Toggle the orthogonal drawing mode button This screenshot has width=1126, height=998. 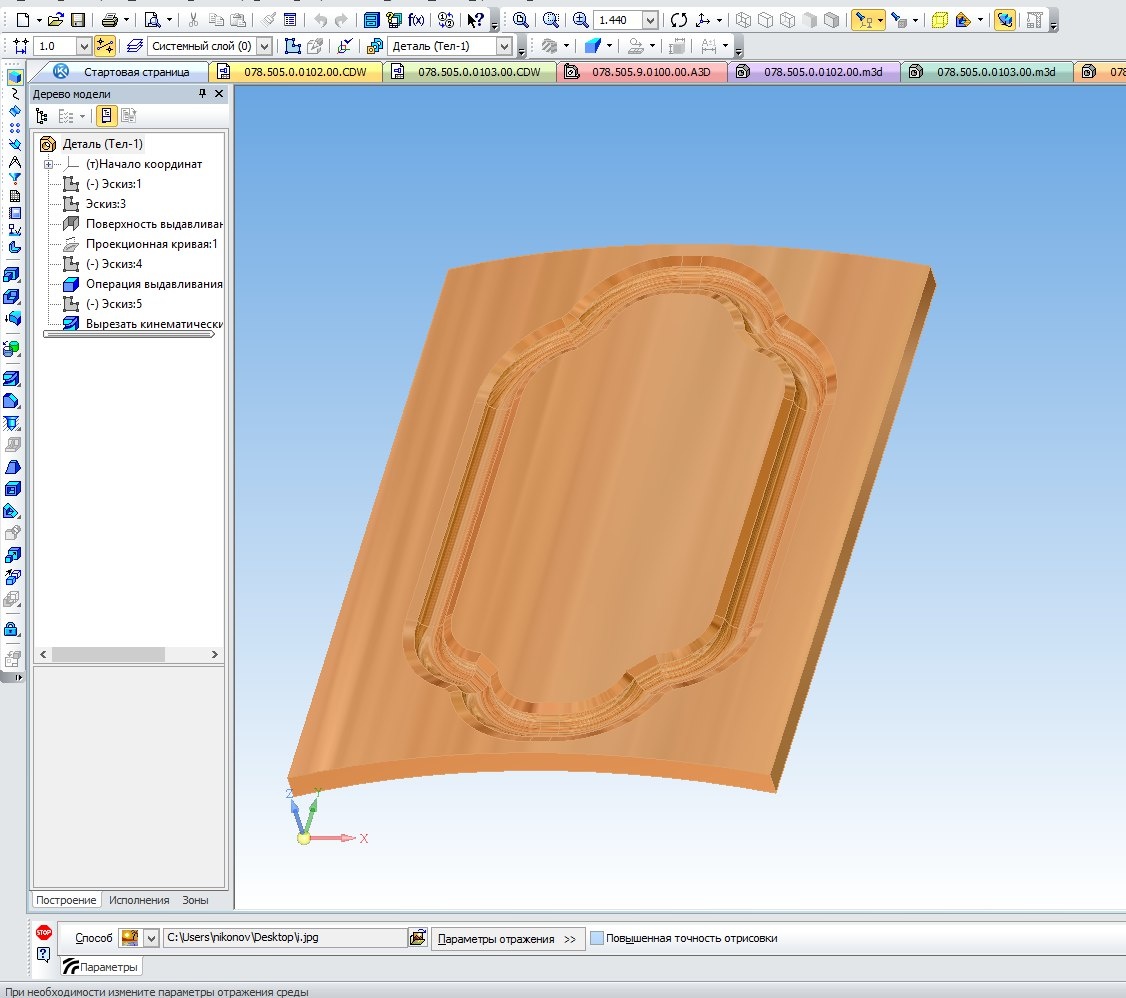coord(105,46)
